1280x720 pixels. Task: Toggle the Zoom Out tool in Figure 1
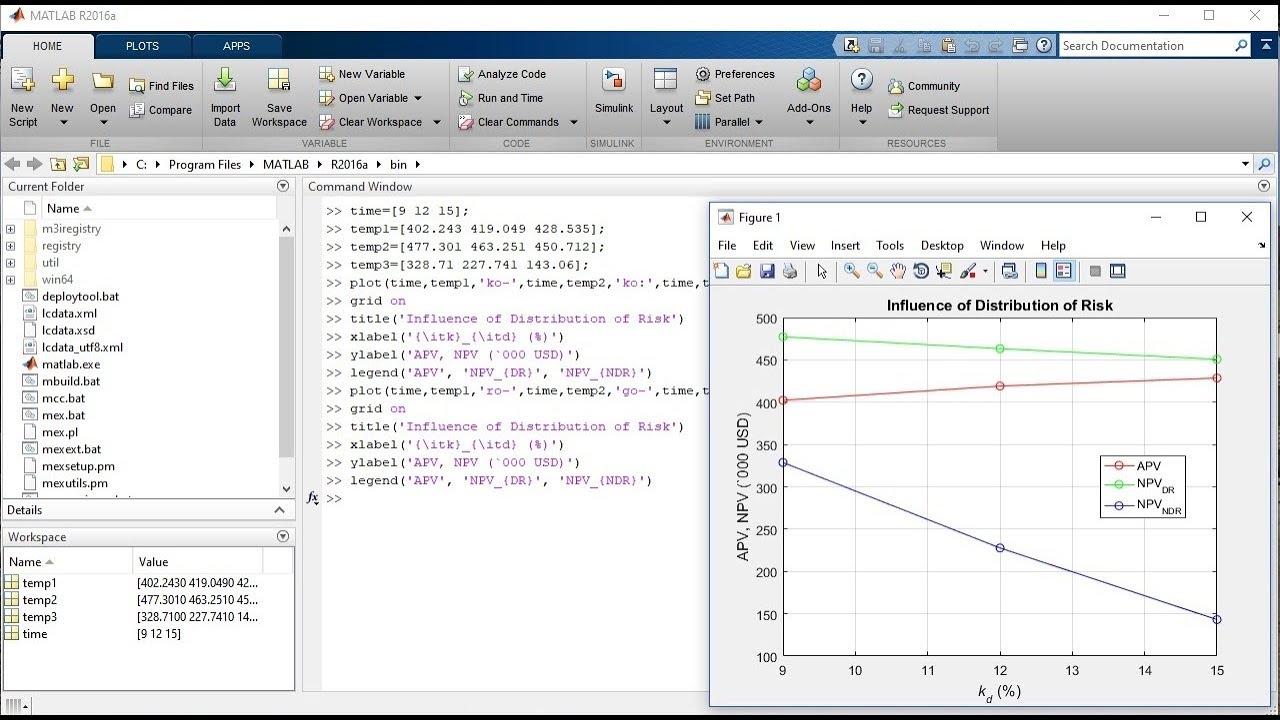[875, 271]
